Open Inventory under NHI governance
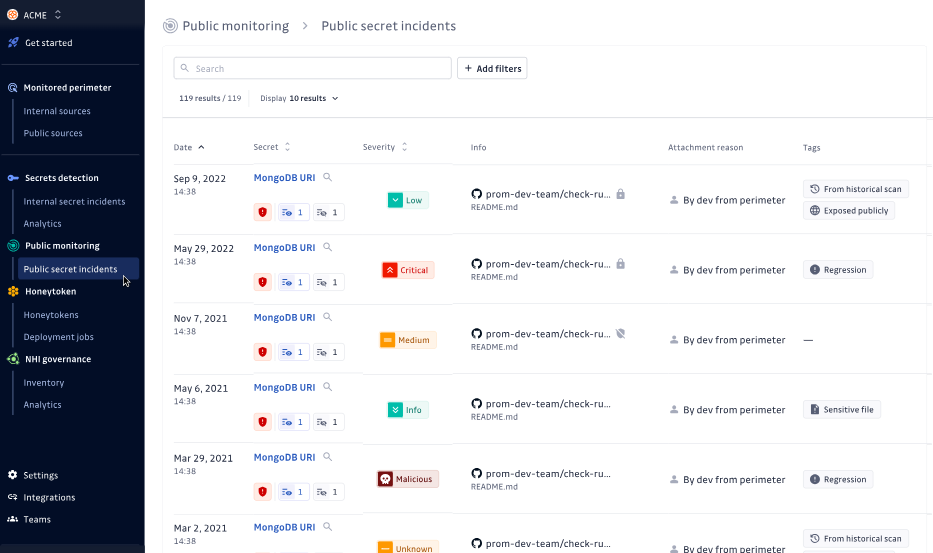 click(x=43, y=383)
